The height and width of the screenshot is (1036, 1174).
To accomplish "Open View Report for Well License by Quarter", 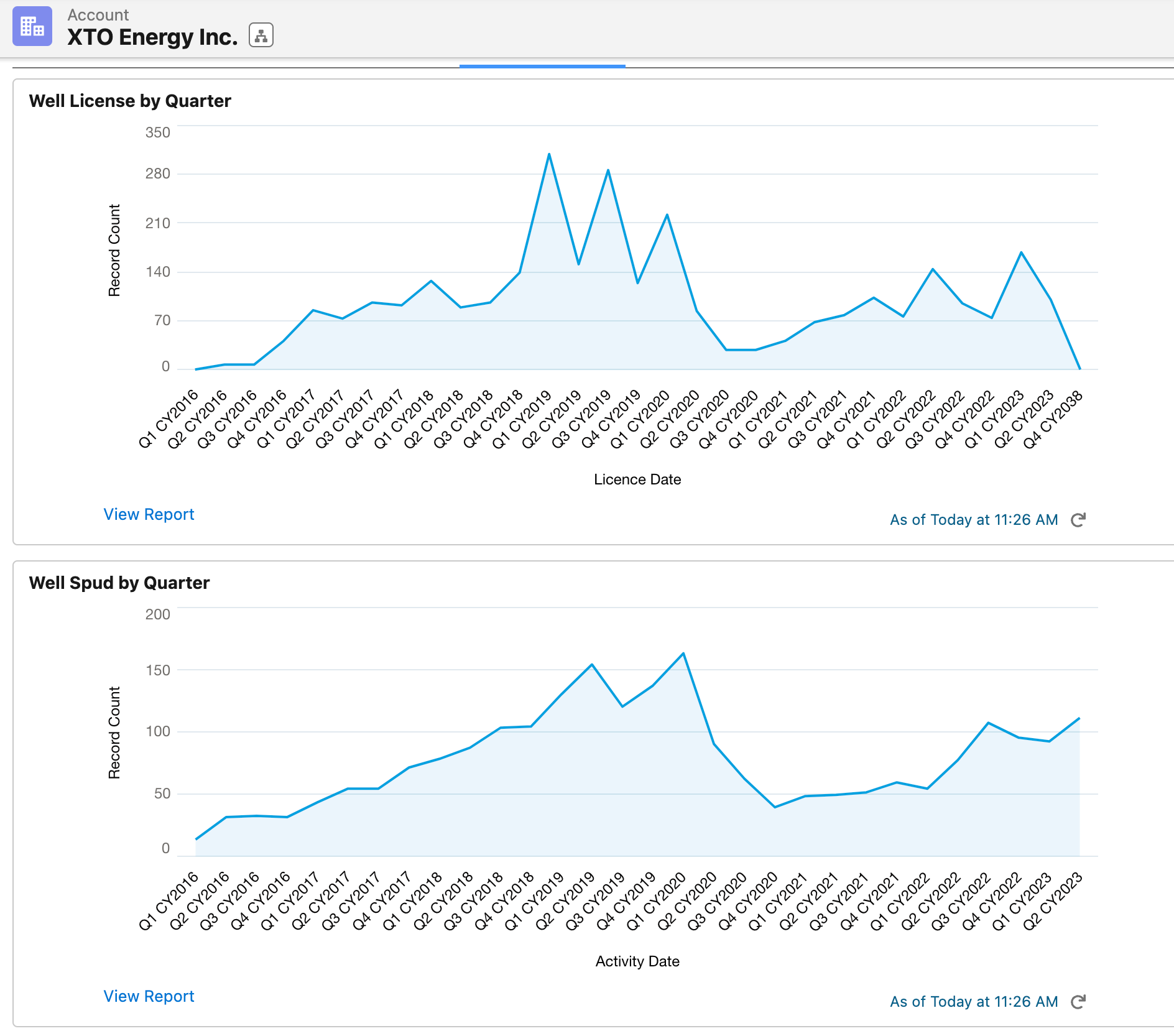I will pyautogui.click(x=149, y=514).
